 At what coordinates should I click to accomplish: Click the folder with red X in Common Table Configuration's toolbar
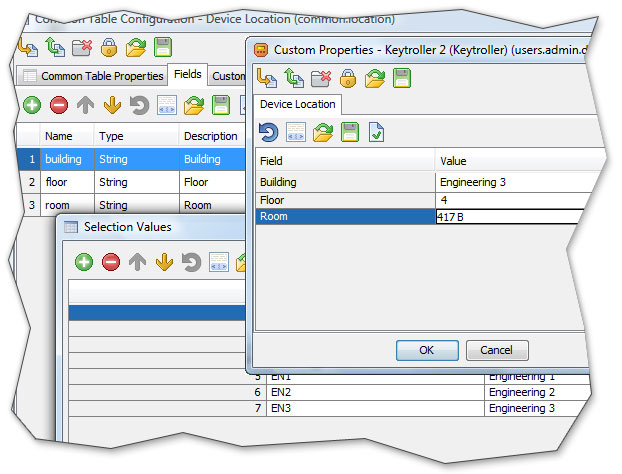(82, 48)
